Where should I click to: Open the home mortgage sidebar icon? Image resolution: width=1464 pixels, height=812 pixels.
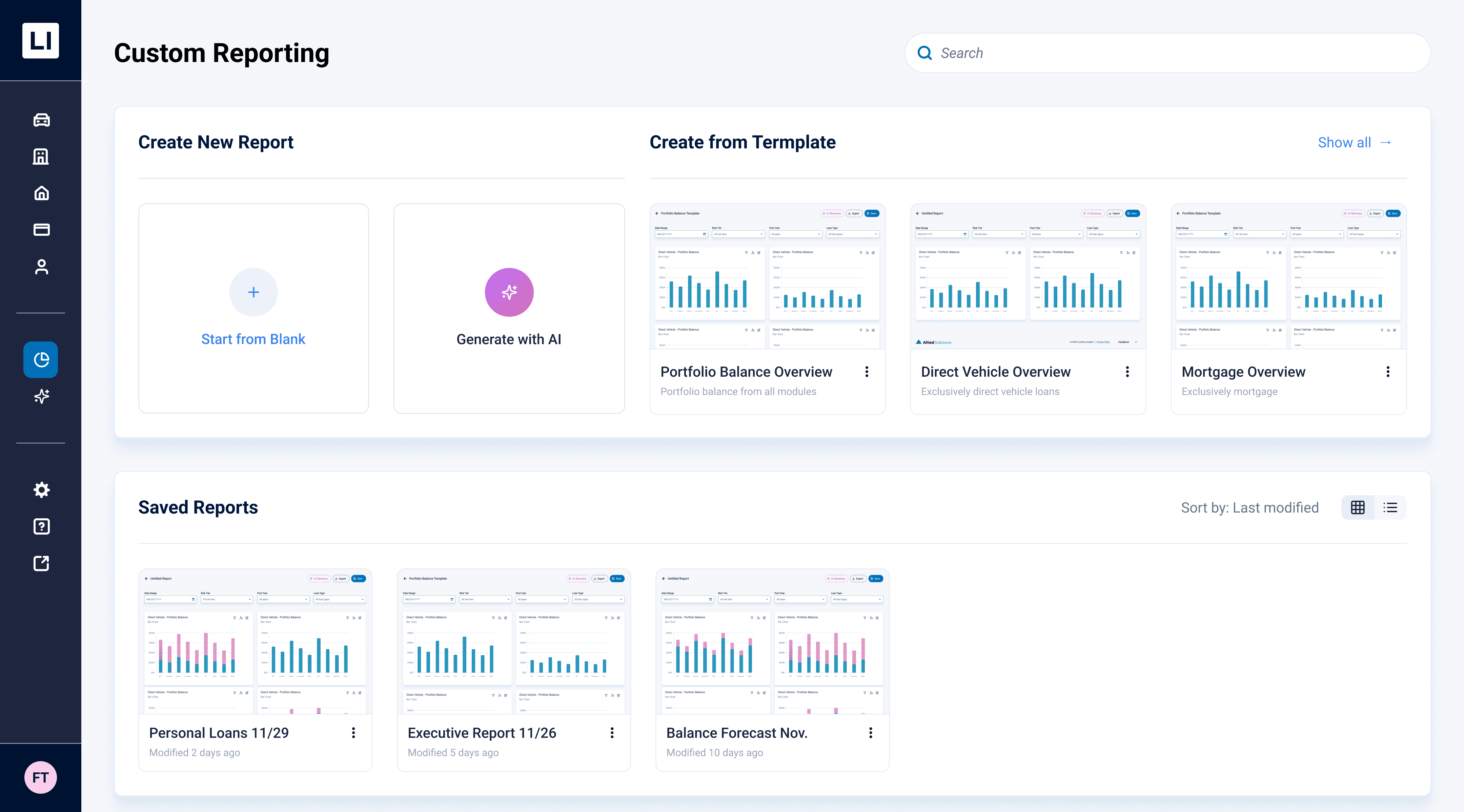coord(41,193)
